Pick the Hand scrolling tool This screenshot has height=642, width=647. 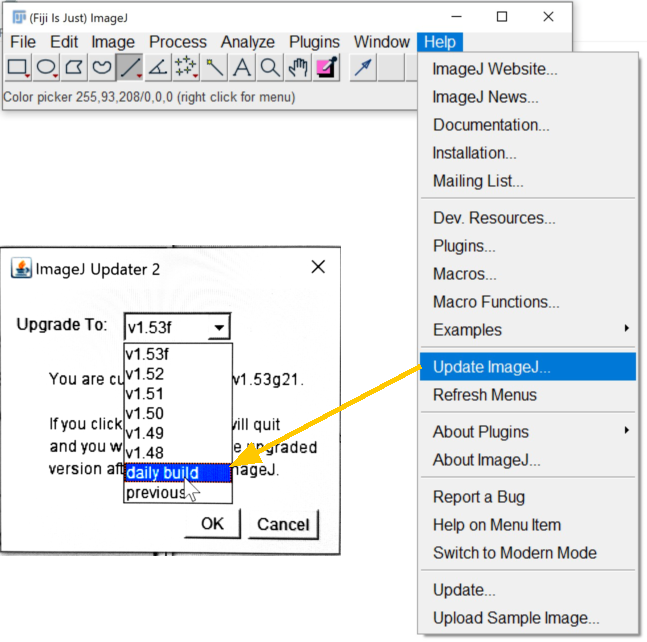click(x=298, y=68)
